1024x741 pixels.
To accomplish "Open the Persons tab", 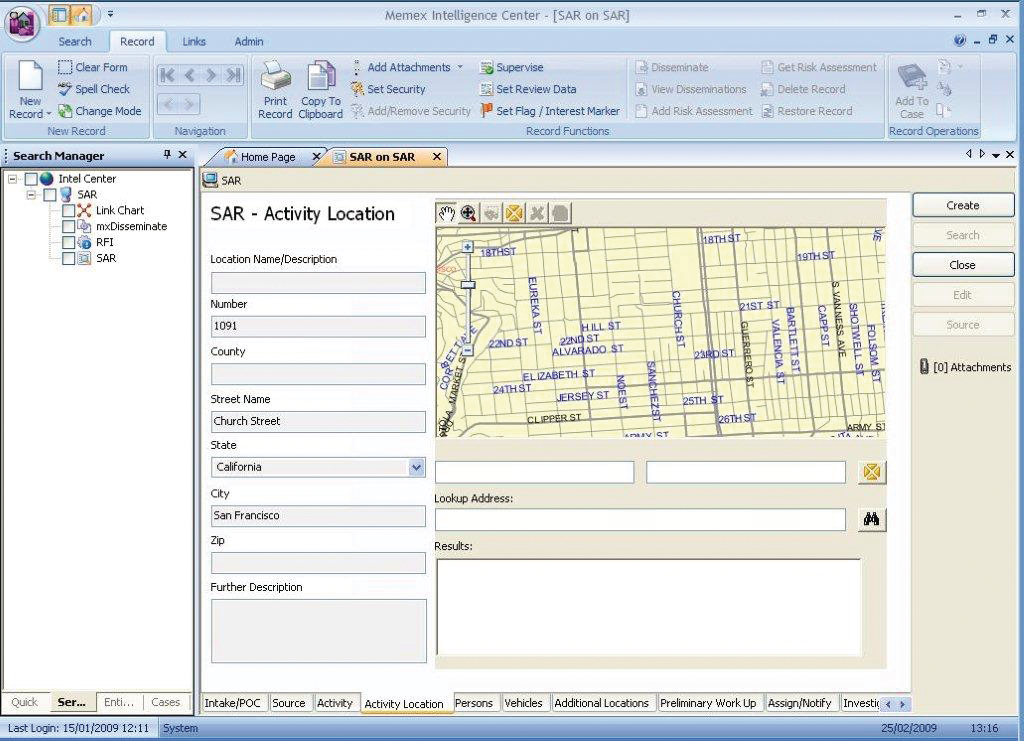I will 474,703.
